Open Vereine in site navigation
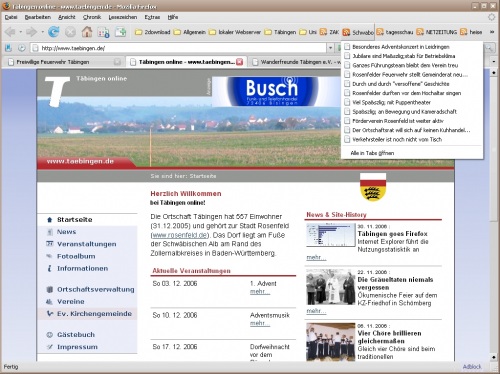 coord(71,302)
